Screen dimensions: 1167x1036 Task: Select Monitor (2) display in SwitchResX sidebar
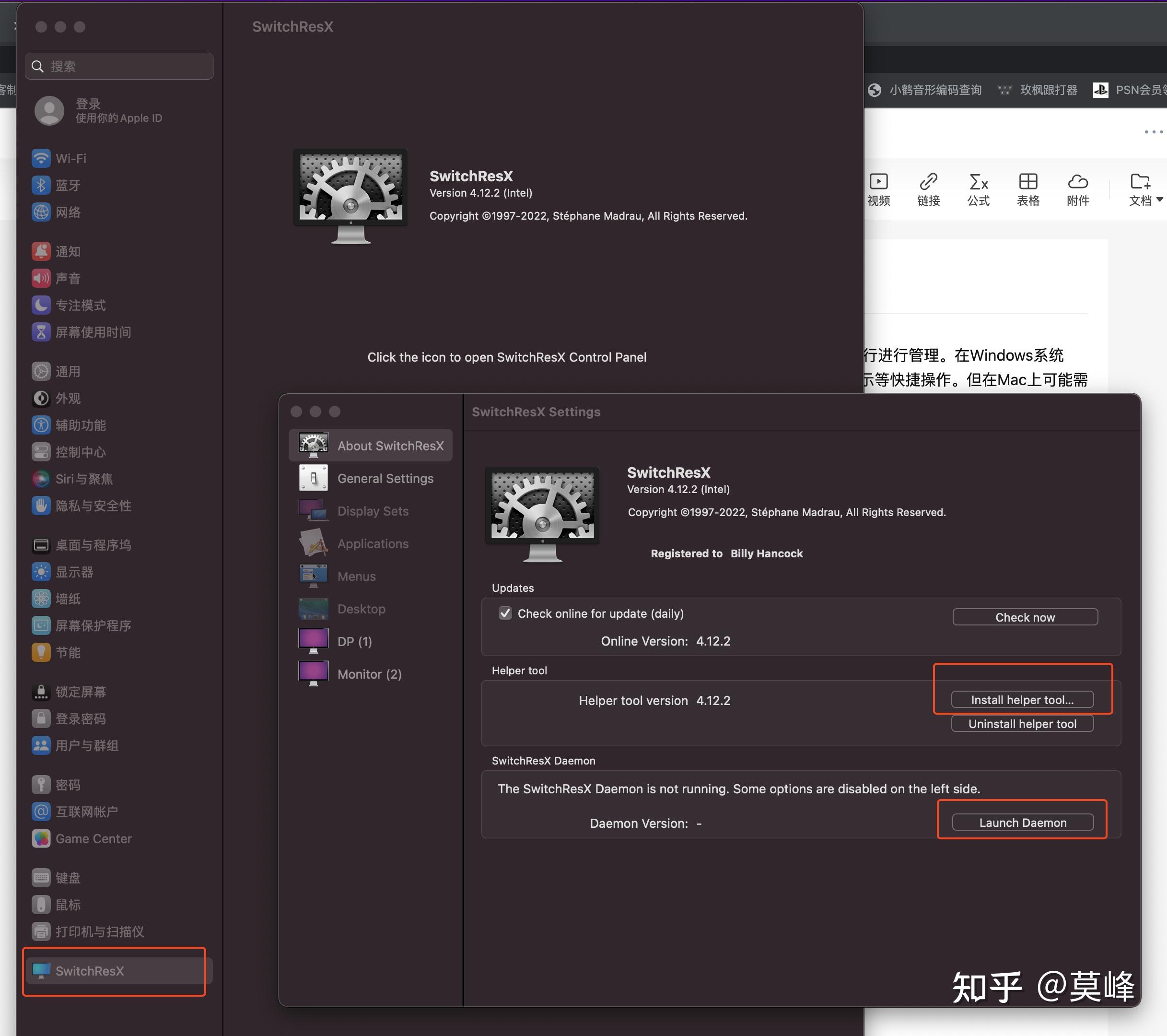[371, 673]
